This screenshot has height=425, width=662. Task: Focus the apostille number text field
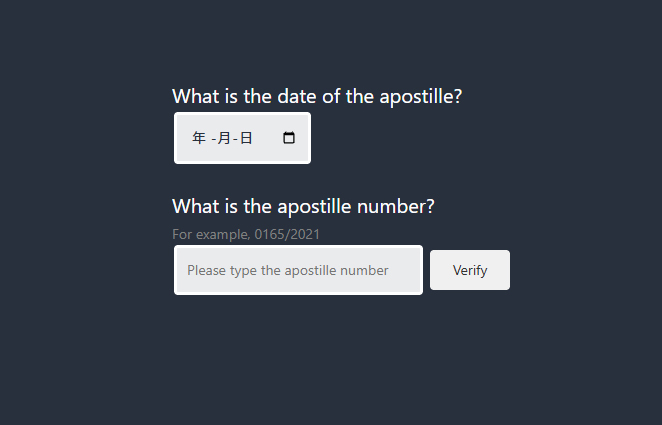[x=298, y=270]
